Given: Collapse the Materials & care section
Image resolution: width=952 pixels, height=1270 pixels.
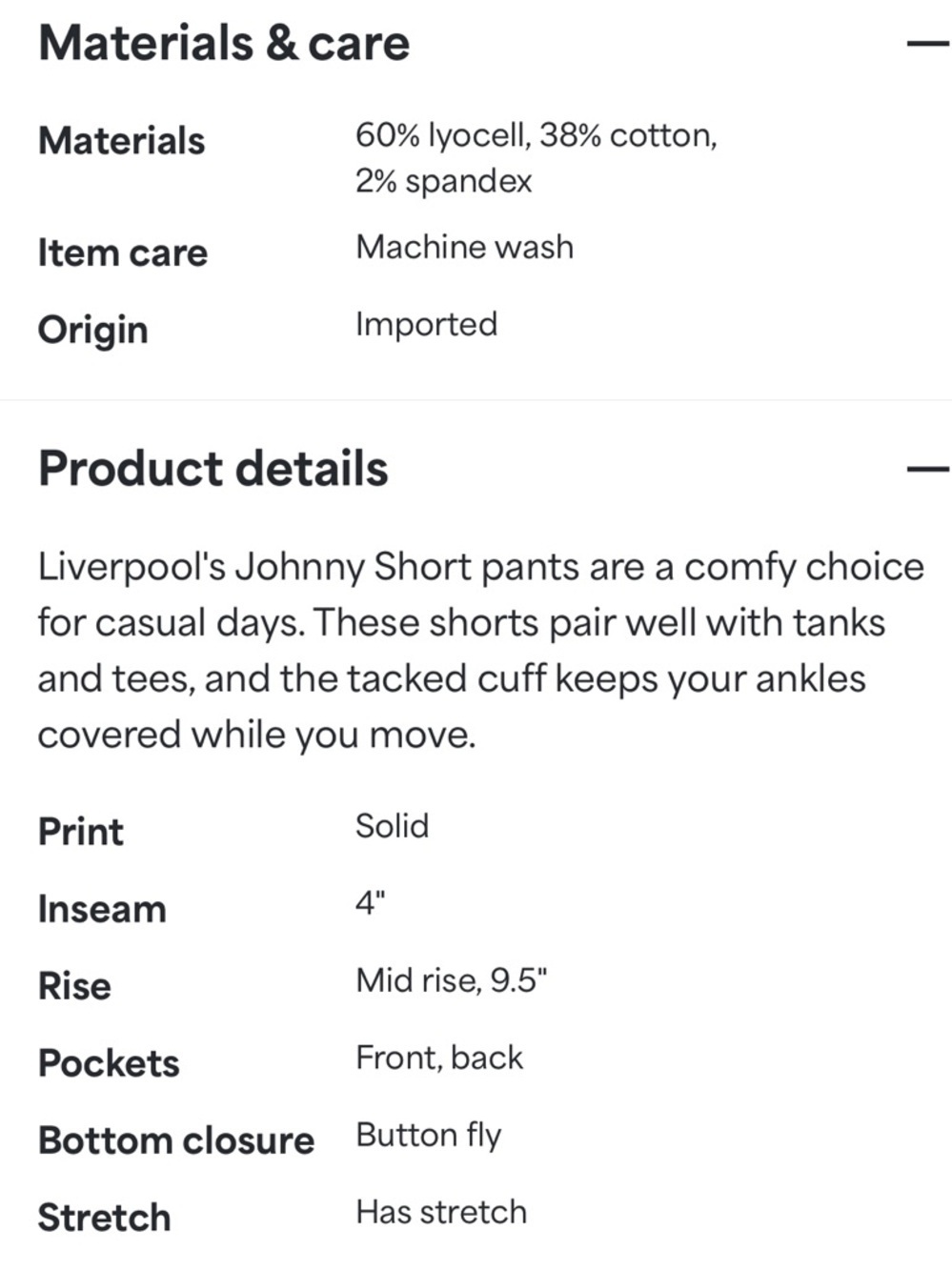Looking at the screenshot, I should pyautogui.click(x=927, y=44).
